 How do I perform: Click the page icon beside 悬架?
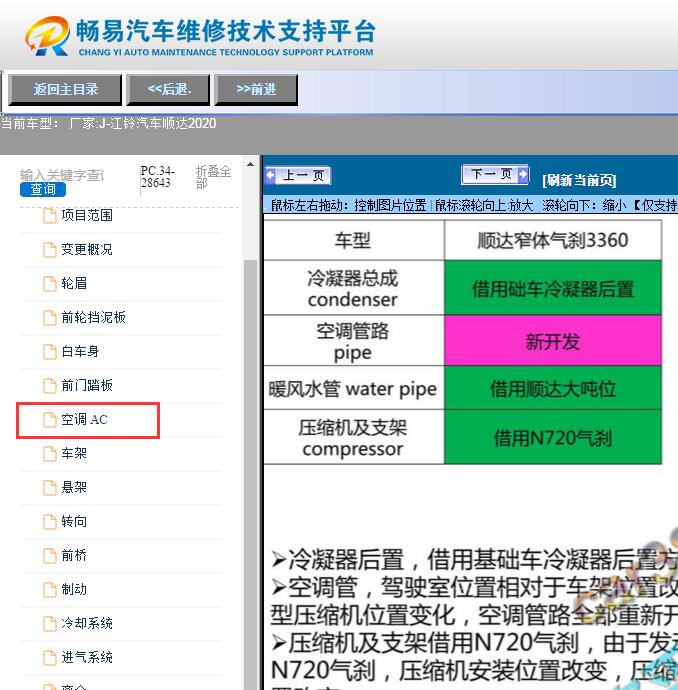click(x=50, y=488)
